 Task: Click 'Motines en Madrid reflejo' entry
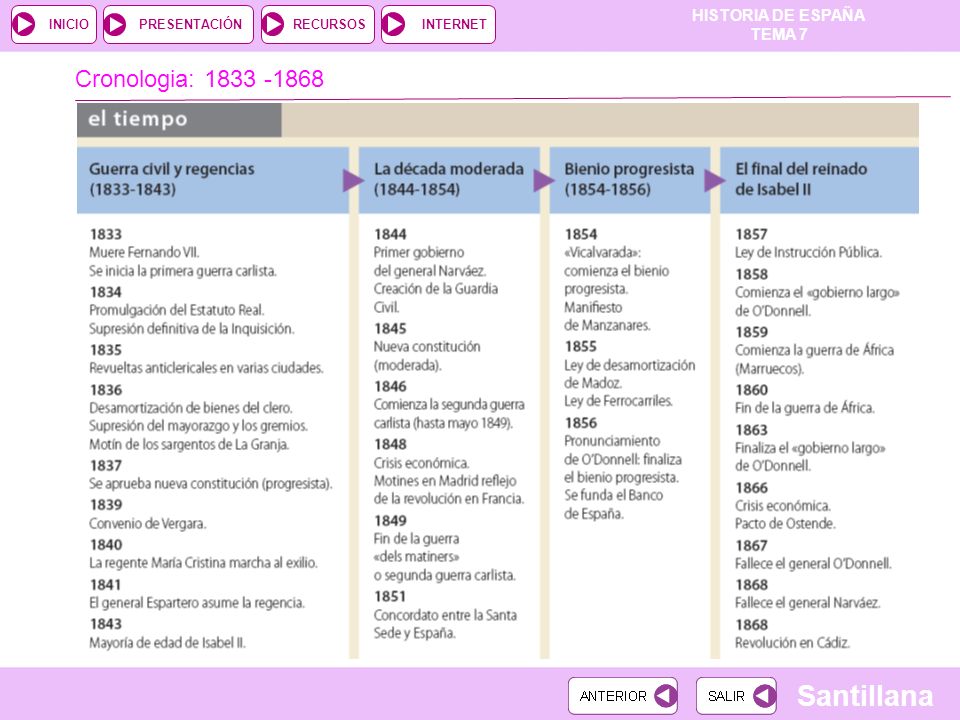445,481
